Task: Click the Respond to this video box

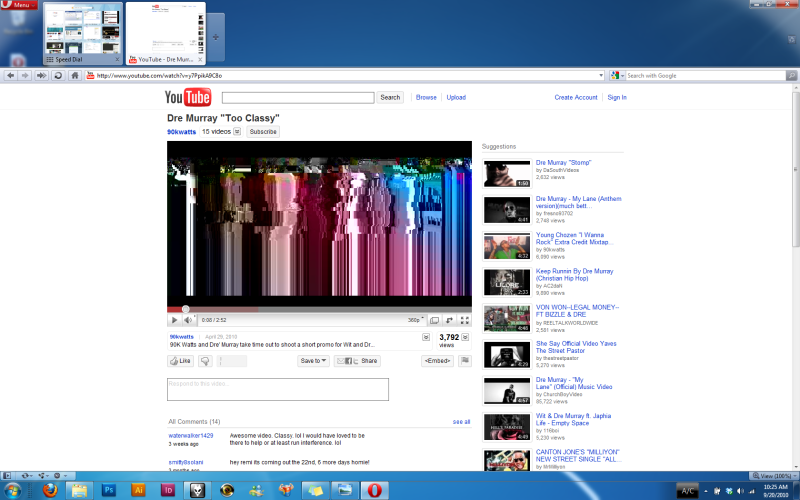Action: (x=278, y=389)
